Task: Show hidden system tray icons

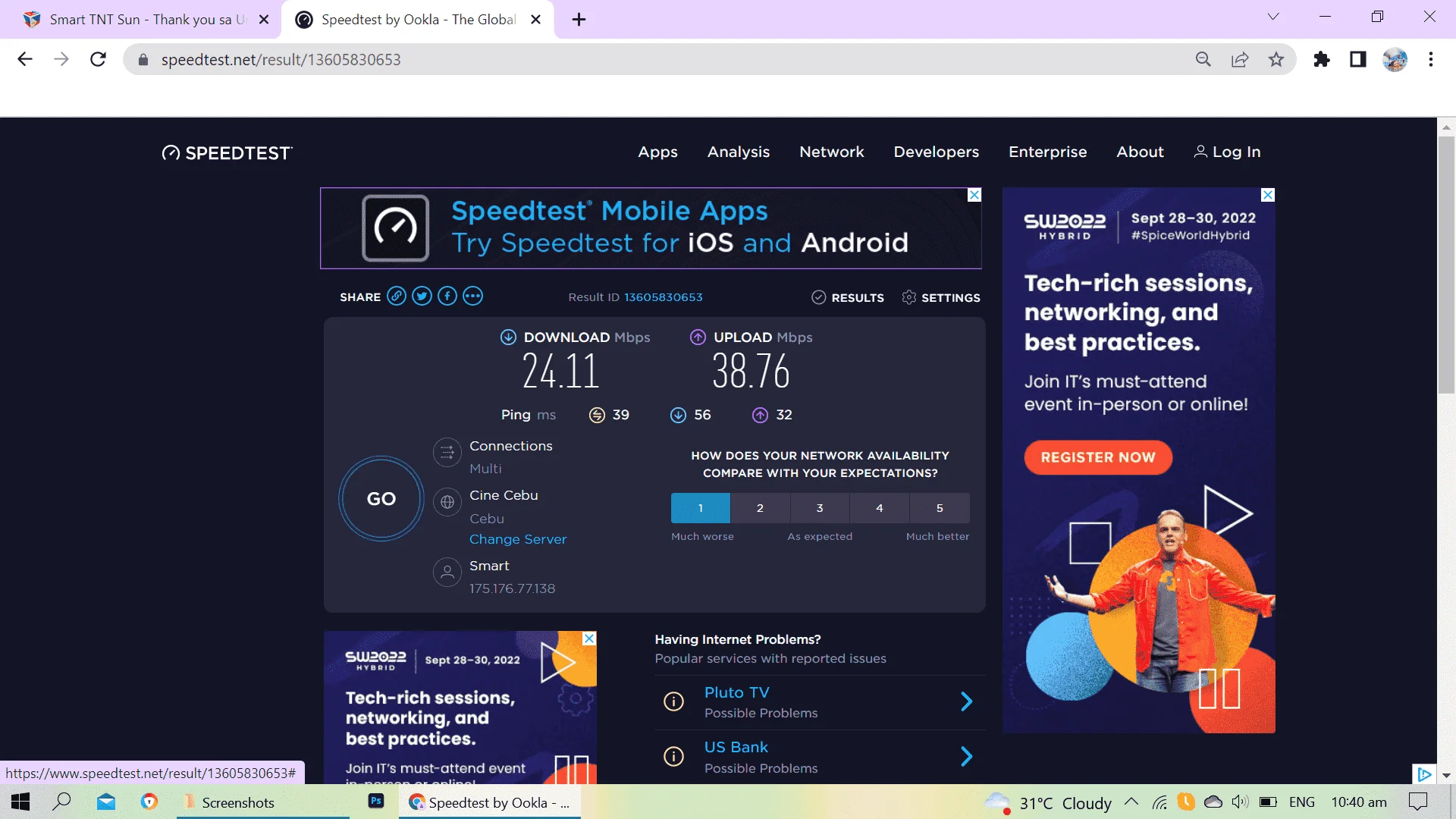Action: pos(1131,802)
